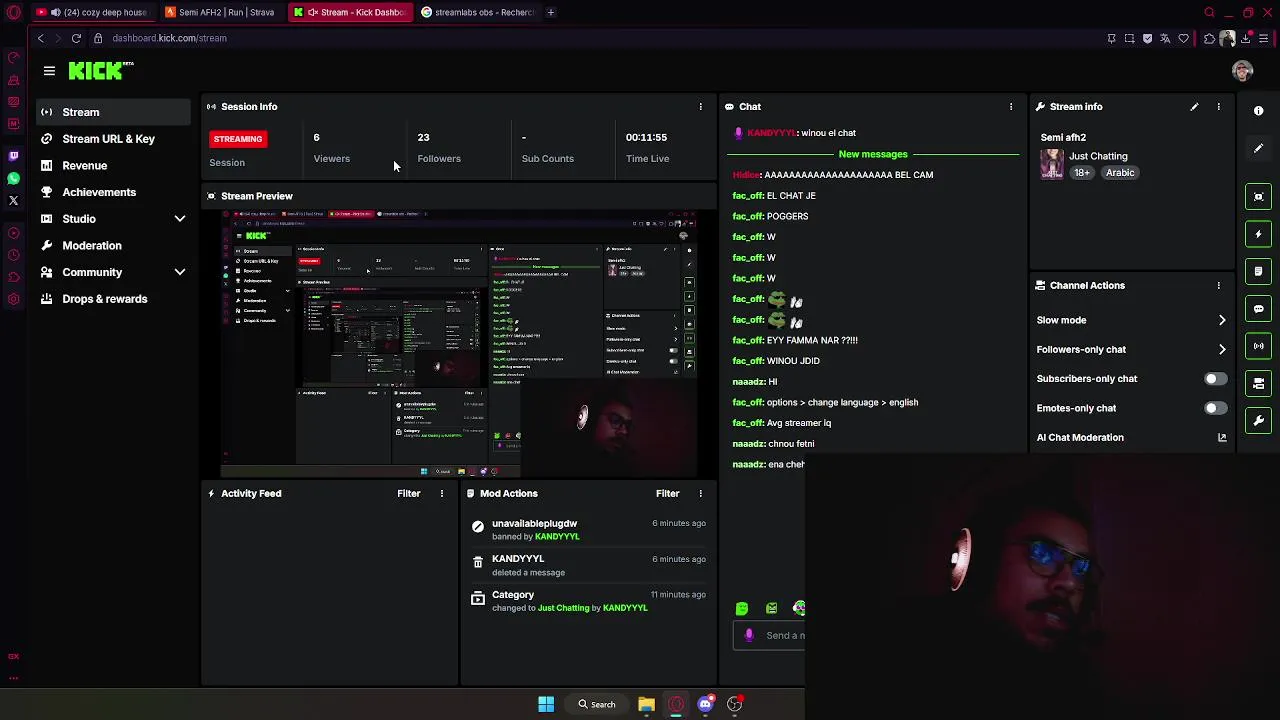
Task: Edit stream info with the pencil icon
Action: [1194, 106]
